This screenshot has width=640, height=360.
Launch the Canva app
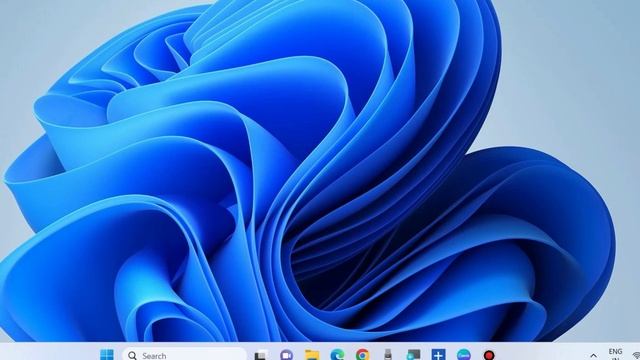pyautogui.click(x=464, y=355)
